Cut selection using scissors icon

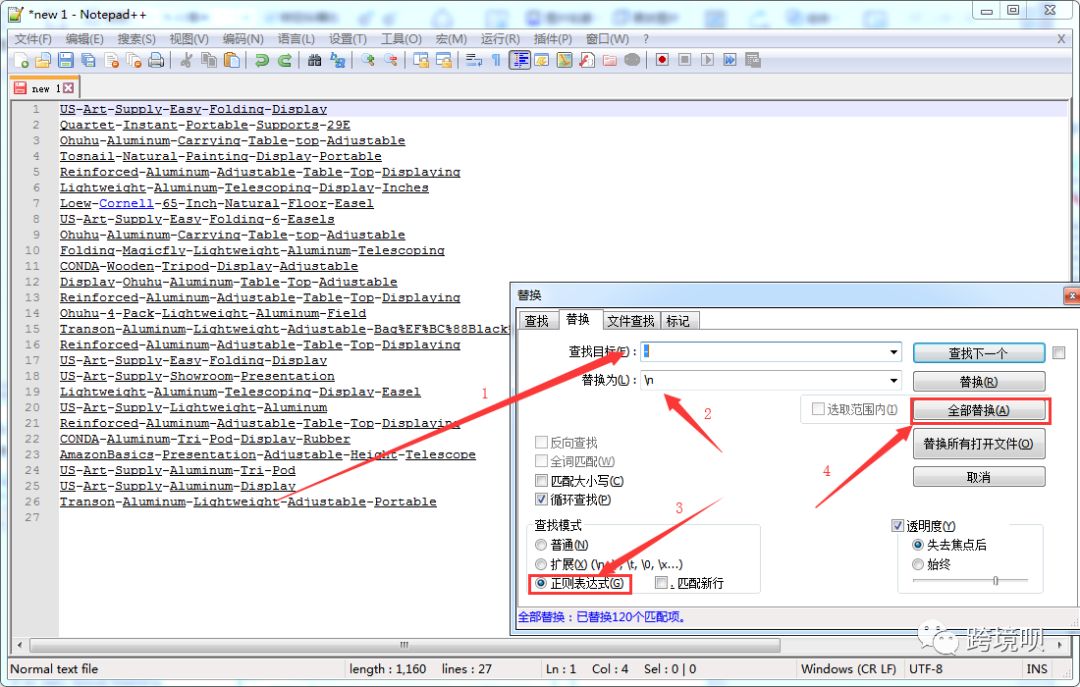185,61
